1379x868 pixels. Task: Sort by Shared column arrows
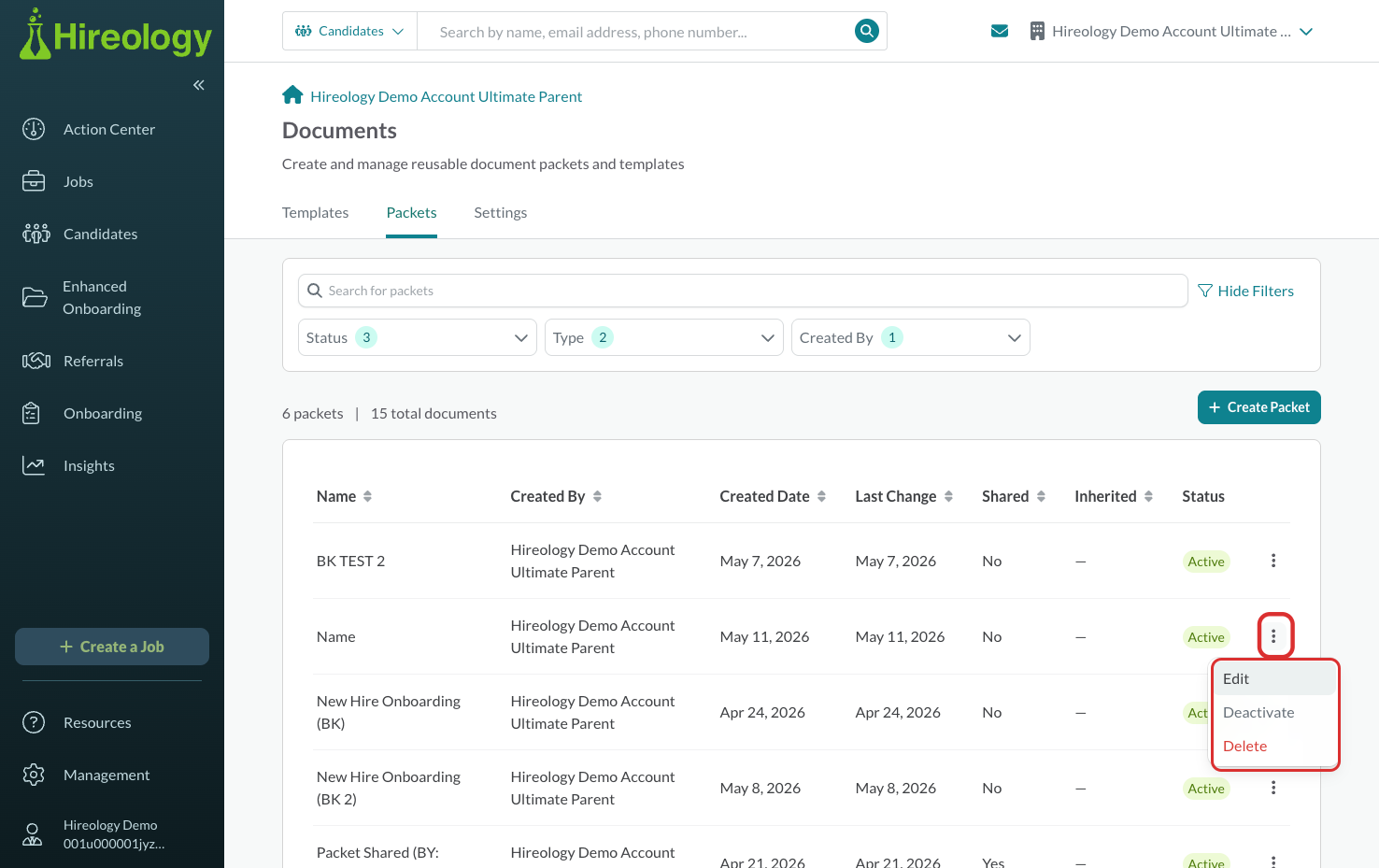click(x=1041, y=496)
